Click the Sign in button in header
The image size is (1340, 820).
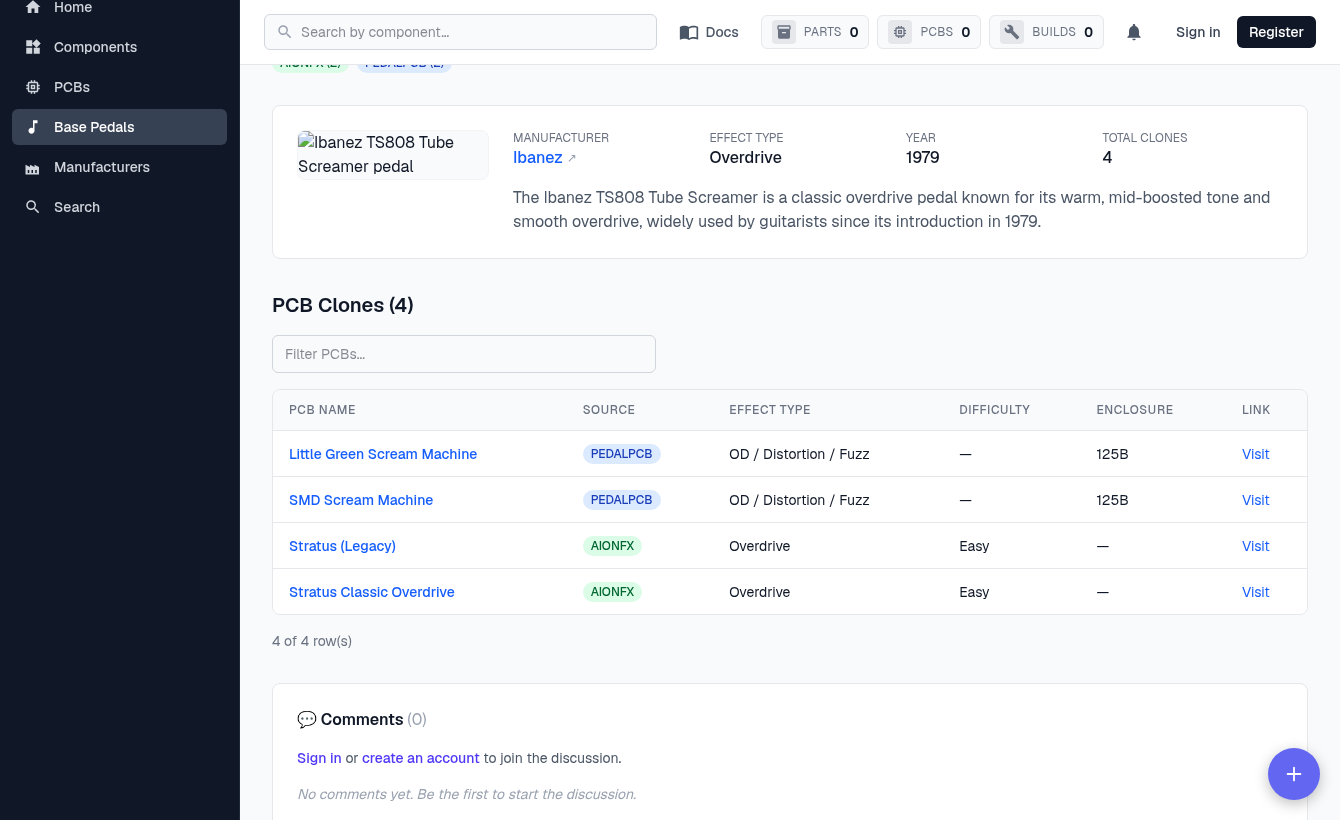(1198, 32)
